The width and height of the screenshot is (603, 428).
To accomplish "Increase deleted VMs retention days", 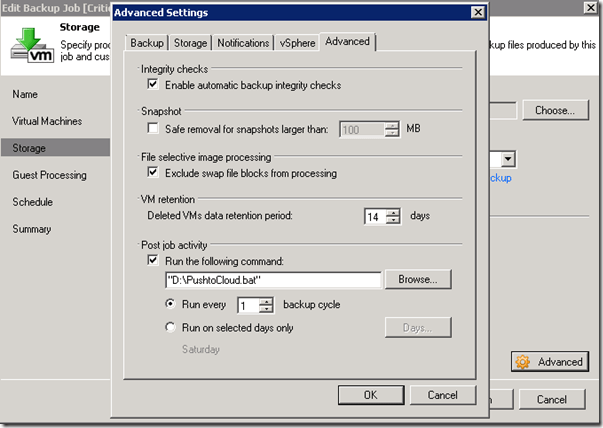I will (394, 210).
